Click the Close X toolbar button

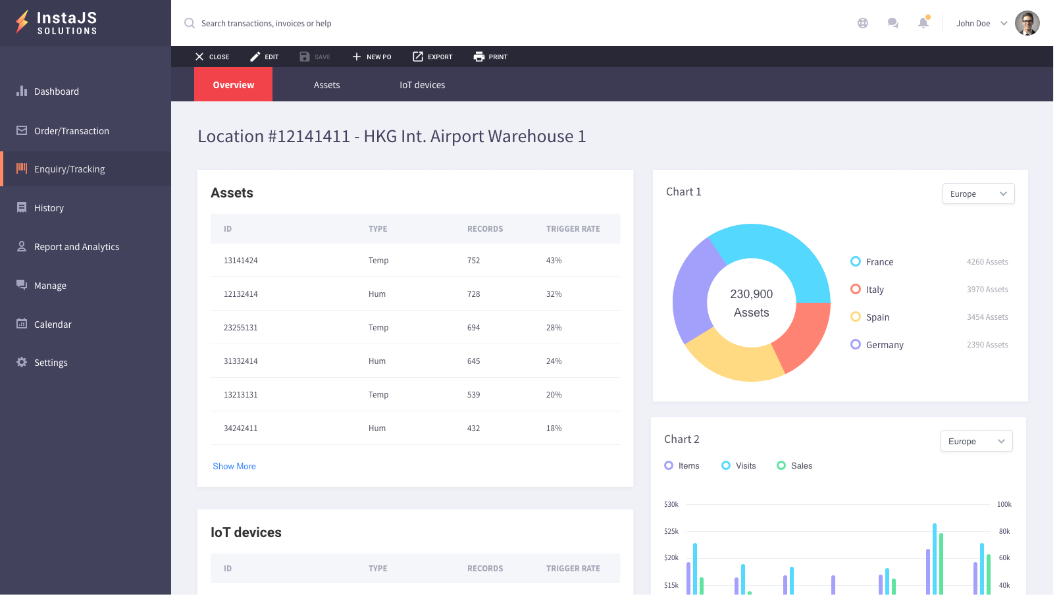tap(200, 57)
